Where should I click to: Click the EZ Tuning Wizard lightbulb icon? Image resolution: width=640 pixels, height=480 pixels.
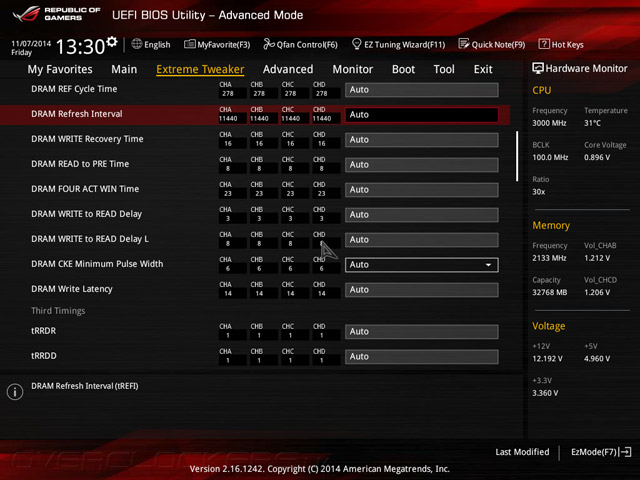pyautogui.click(x=356, y=44)
